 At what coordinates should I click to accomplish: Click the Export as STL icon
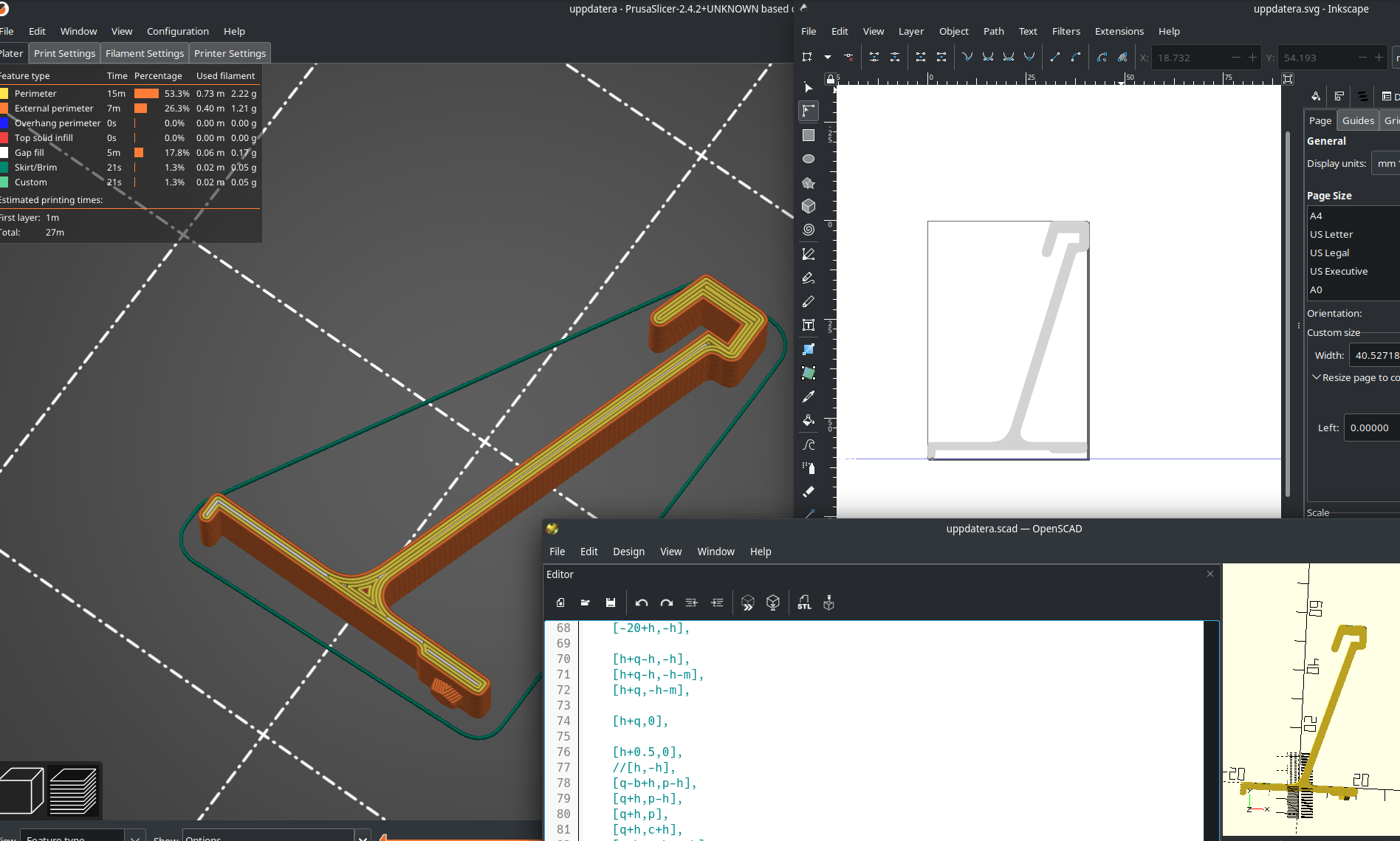click(804, 603)
